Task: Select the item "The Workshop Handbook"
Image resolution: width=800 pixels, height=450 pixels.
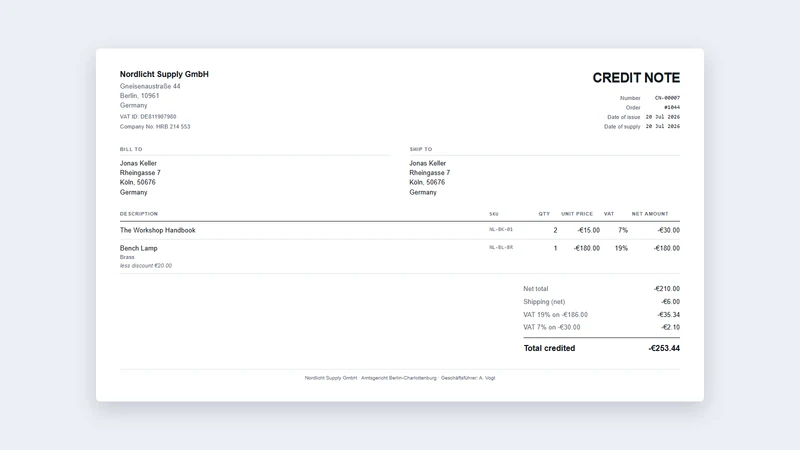Action: point(158,230)
